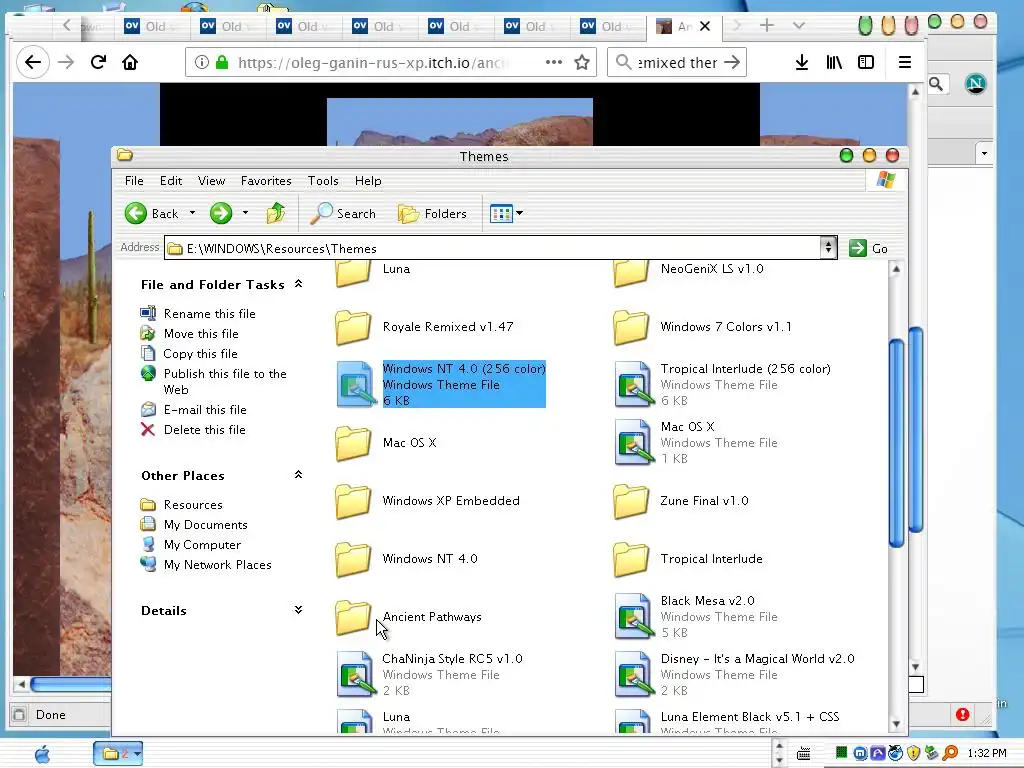This screenshot has height=768, width=1024.
Task: Open page actions ellipsis in URL bar
Action: click(554, 63)
